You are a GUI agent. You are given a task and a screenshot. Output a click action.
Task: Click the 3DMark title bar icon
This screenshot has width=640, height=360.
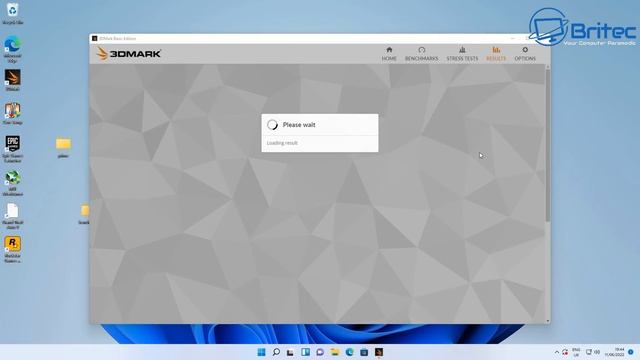pos(94,38)
